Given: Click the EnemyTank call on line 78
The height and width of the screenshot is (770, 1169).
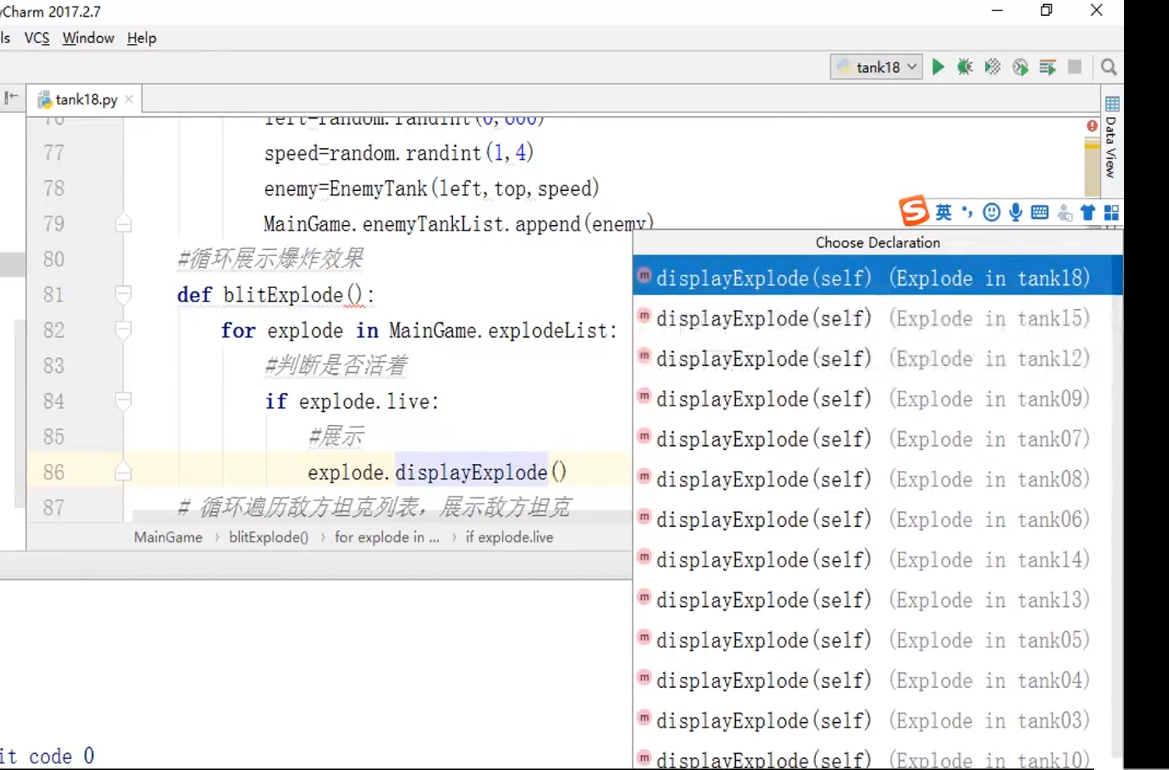Looking at the screenshot, I should coord(378,189).
